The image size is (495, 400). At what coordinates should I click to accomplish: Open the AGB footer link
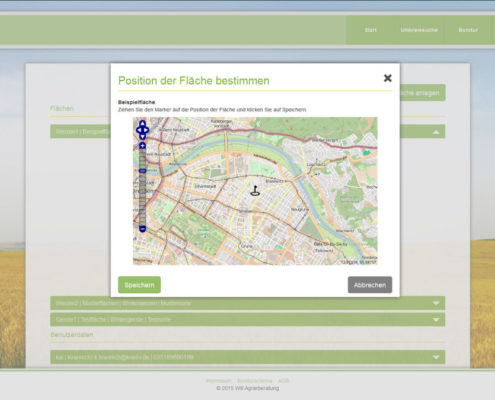[x=283, y=381]
